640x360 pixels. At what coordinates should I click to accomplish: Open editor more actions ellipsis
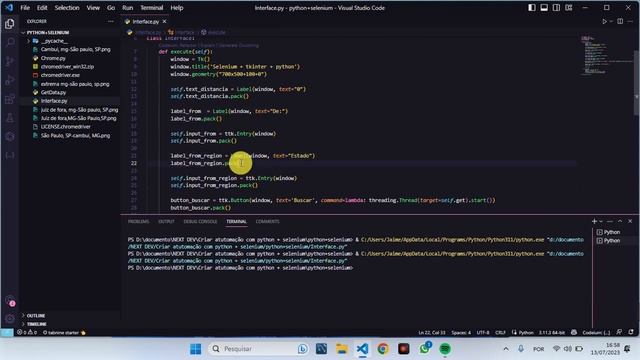click(x=631, y=21)
